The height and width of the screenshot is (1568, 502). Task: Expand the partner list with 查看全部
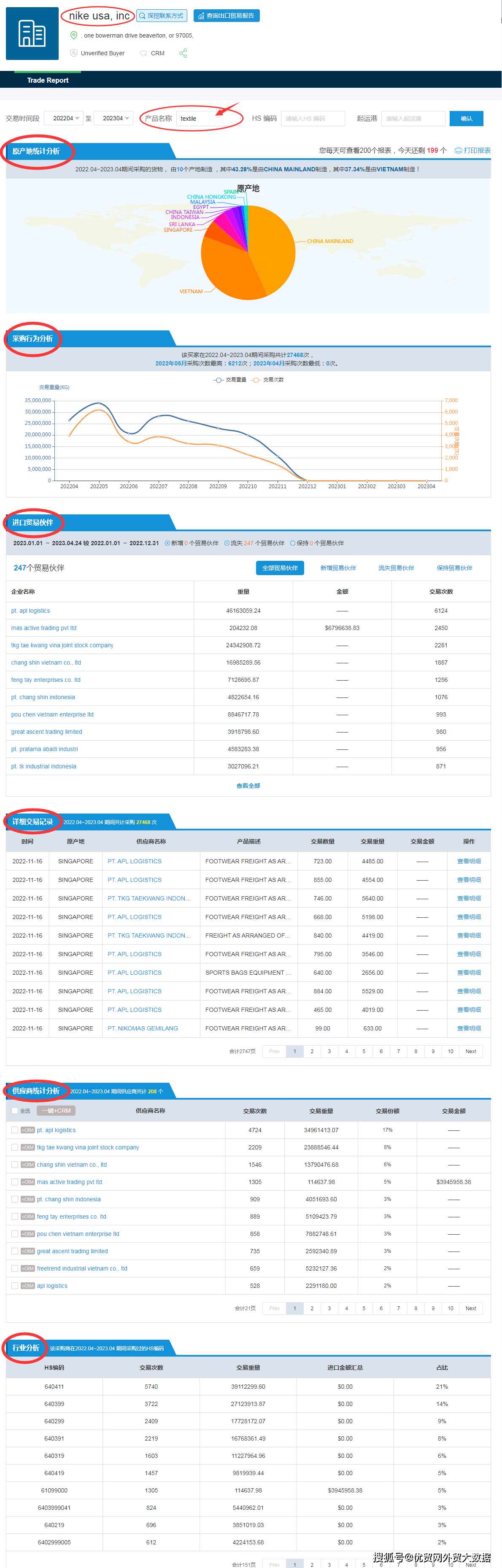point(248,785)
